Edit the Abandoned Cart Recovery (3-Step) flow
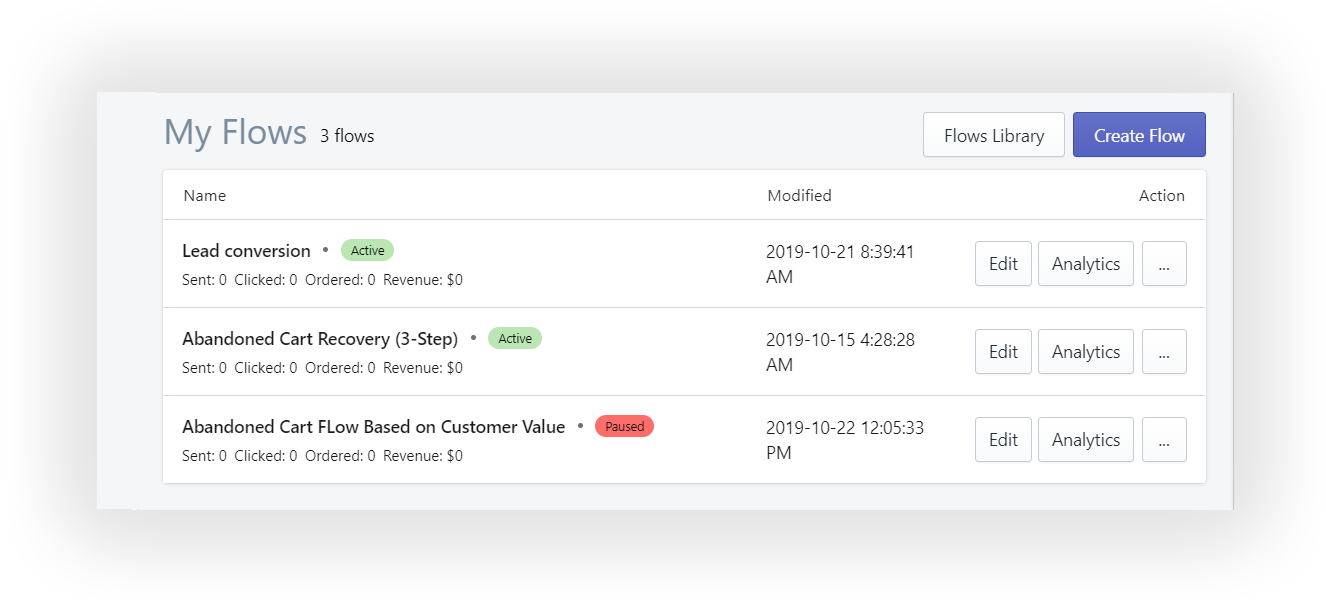 coord(1003,352)
